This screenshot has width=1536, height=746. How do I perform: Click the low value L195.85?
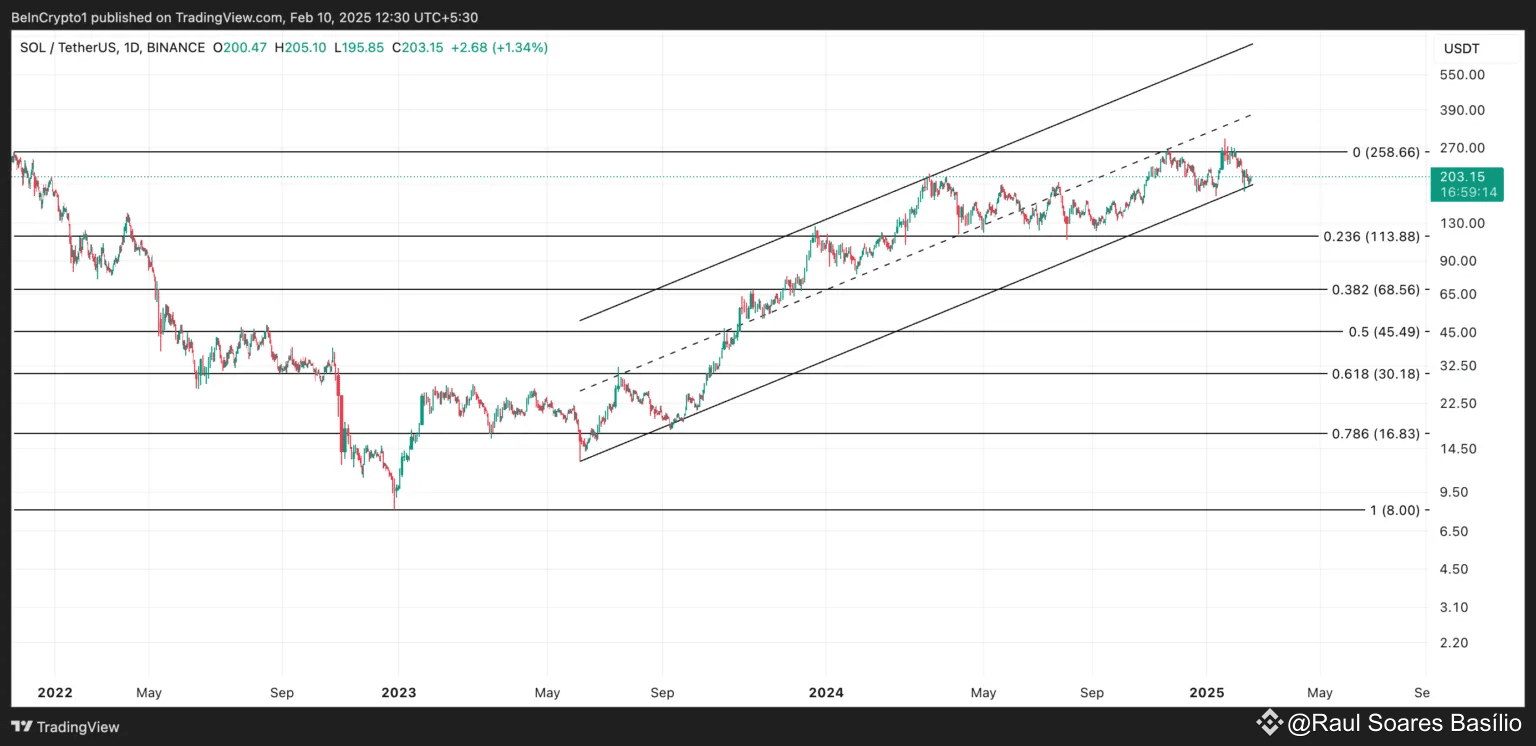coord(360,47)
